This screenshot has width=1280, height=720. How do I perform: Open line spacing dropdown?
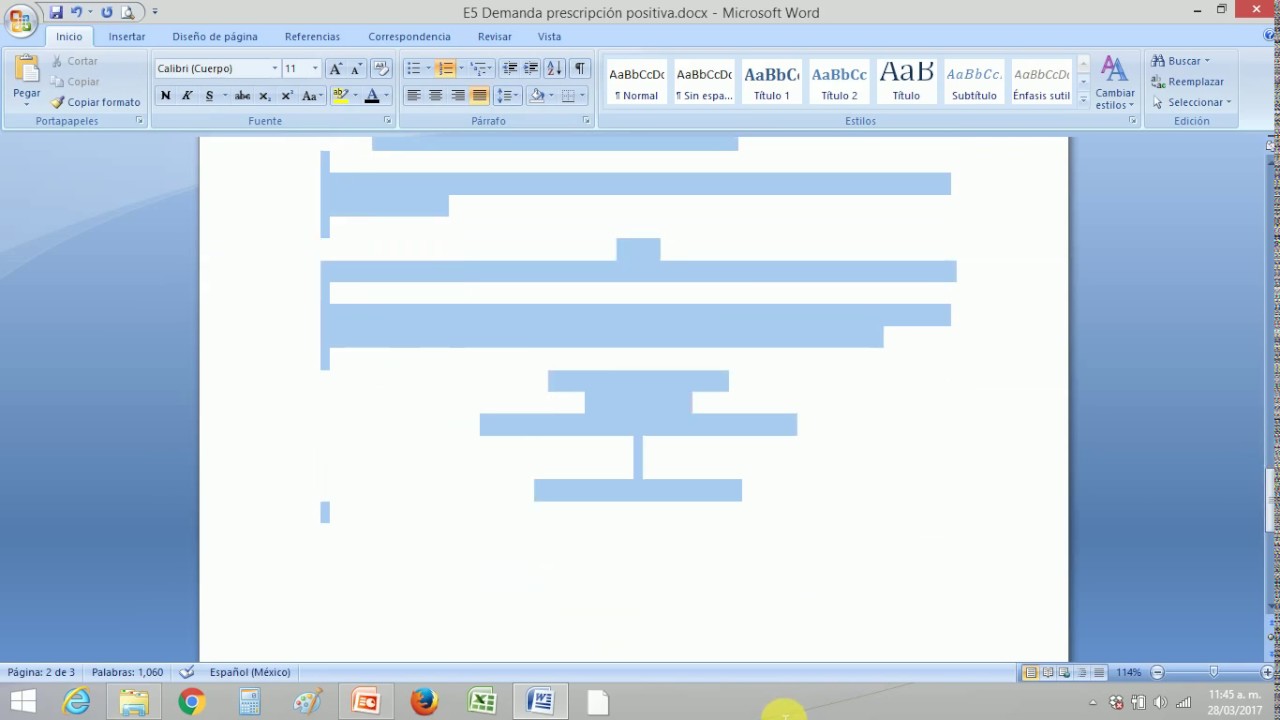tap(507, 96)
